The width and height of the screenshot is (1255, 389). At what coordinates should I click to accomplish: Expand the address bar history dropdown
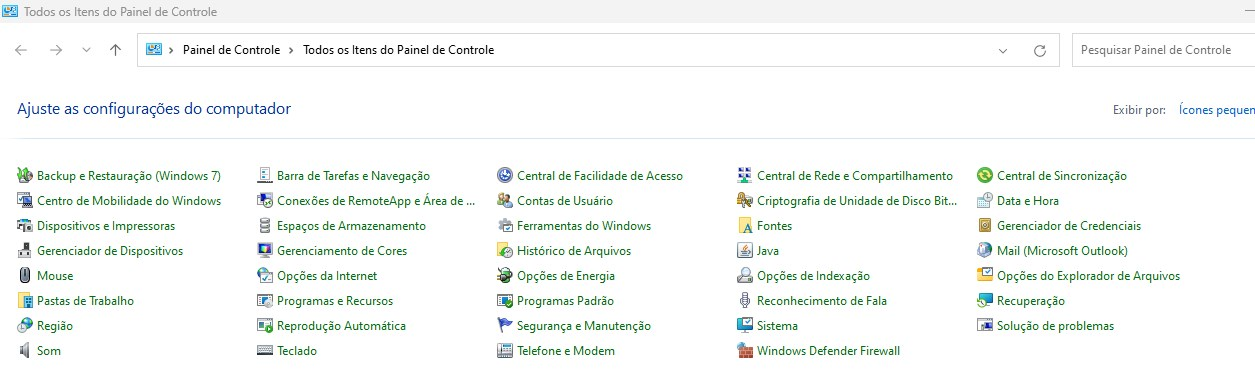point(1003,50)
